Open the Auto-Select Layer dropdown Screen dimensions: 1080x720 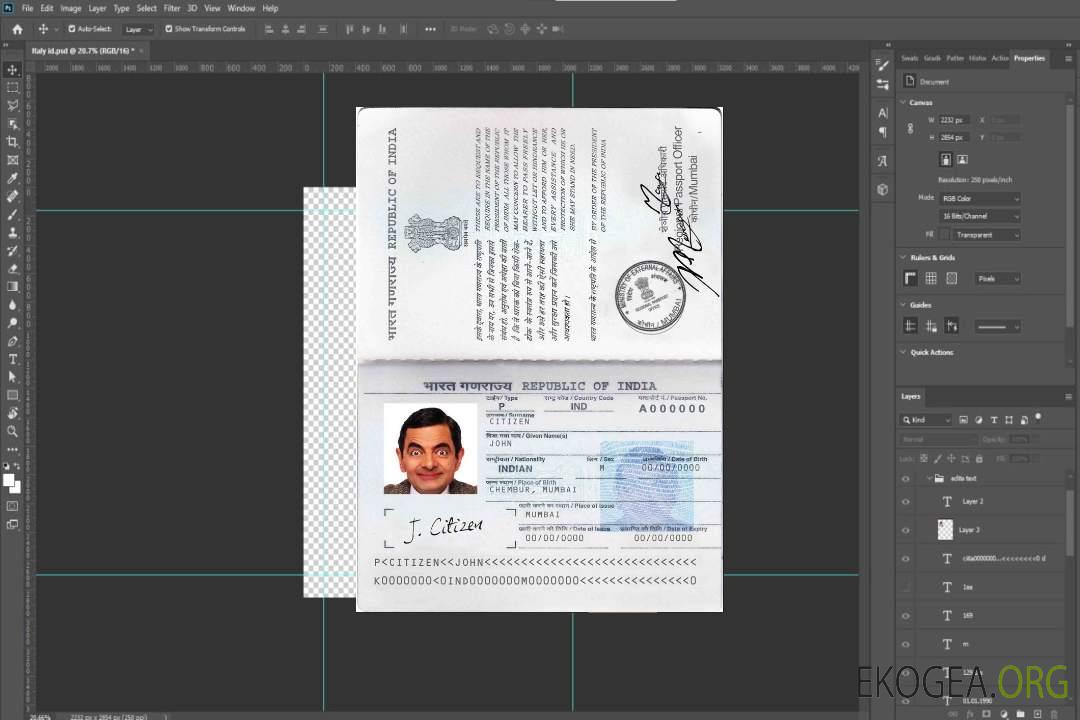(x=138, y=29)
